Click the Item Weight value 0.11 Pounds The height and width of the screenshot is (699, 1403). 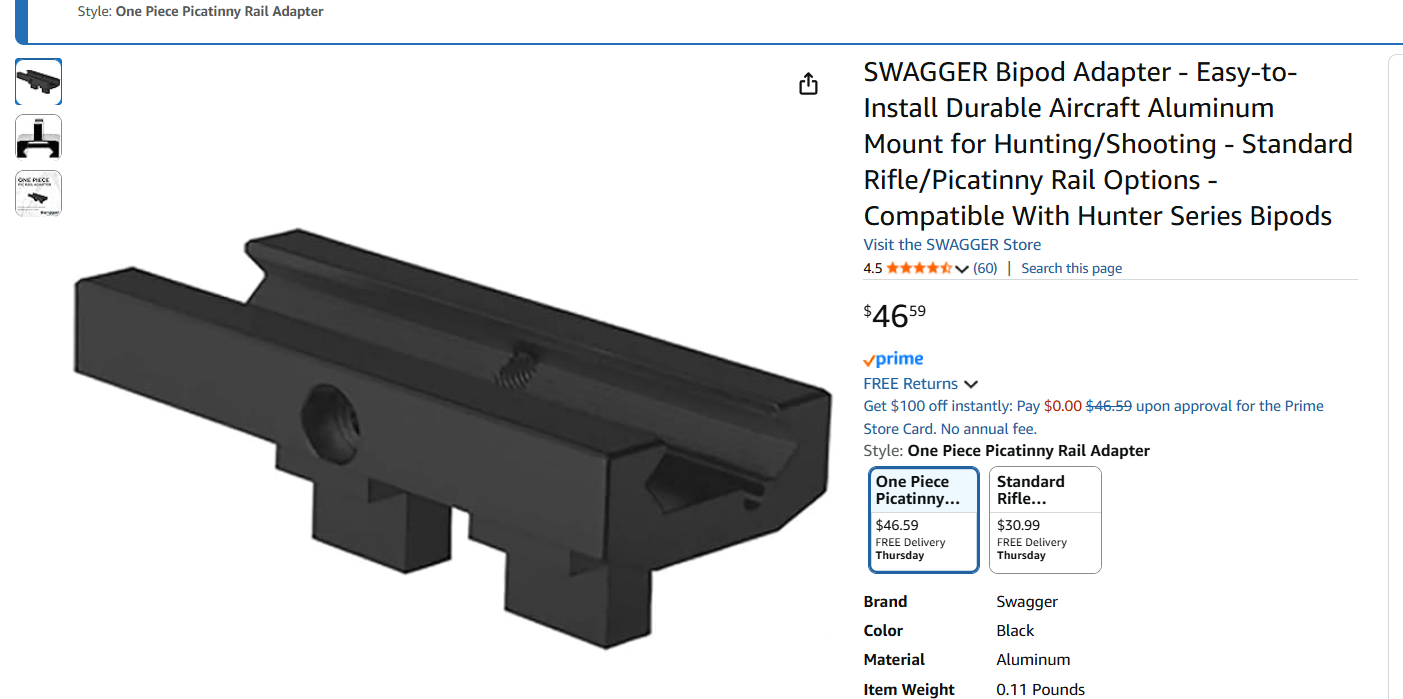tap(1040, 690)
